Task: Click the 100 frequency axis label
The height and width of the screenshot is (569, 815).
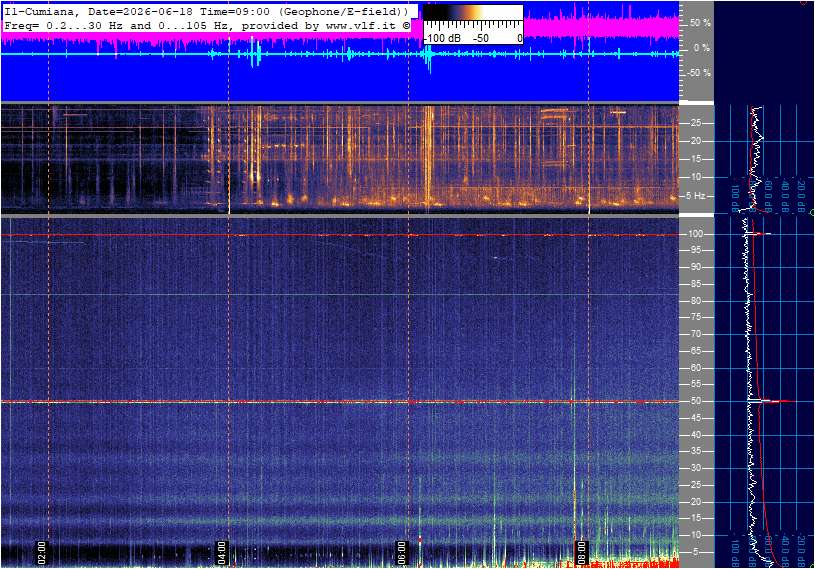Action: (x=695, y=234)
